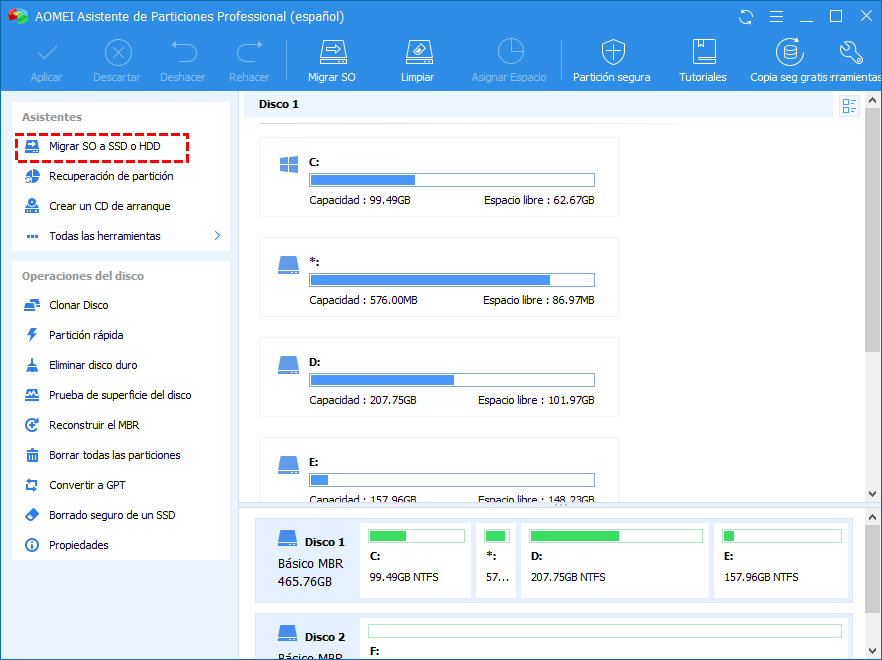Open disk Propiedades
The width and height of the screenshot is (882, 660).
79,545
